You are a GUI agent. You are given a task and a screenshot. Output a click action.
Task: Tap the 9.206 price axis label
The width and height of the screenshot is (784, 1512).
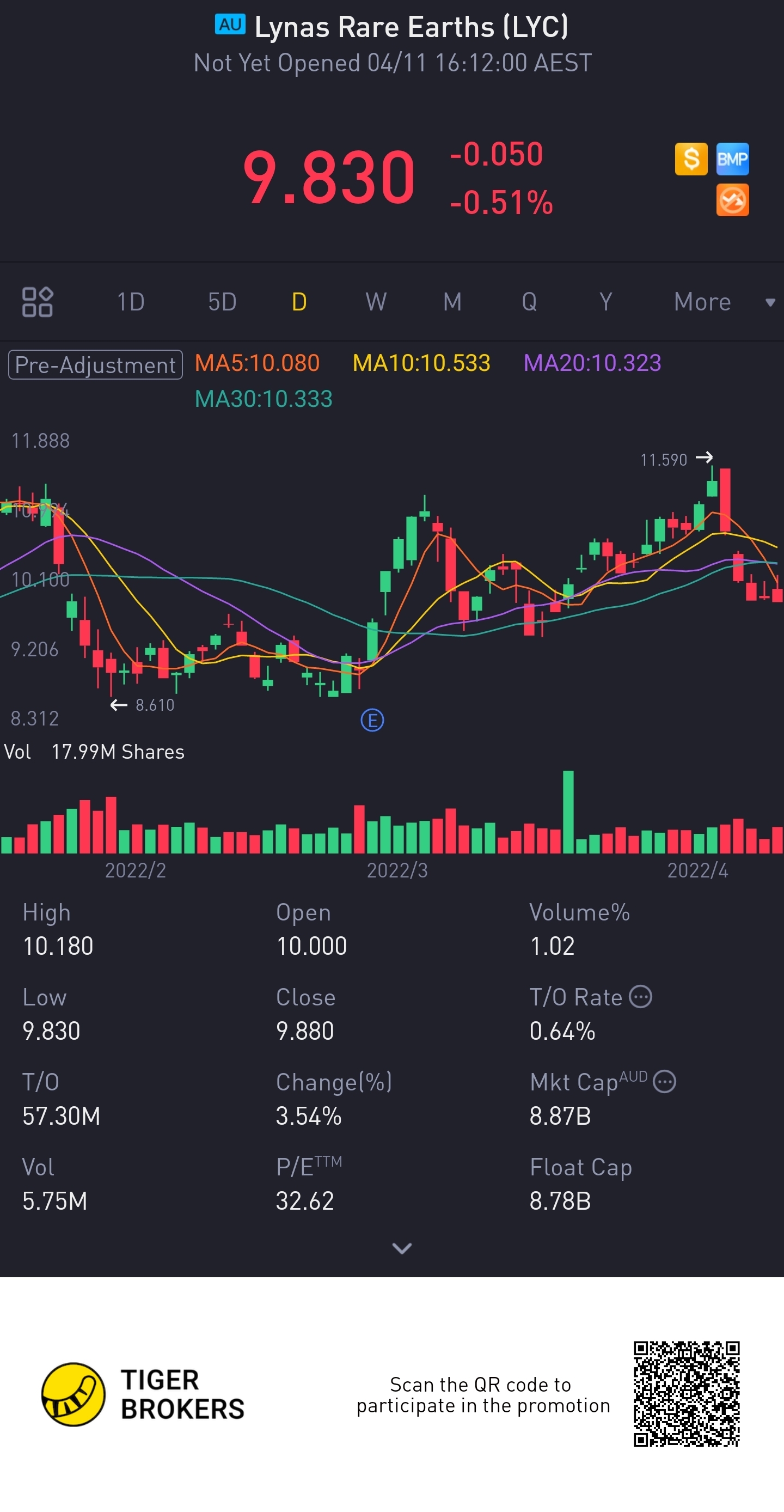35,649
